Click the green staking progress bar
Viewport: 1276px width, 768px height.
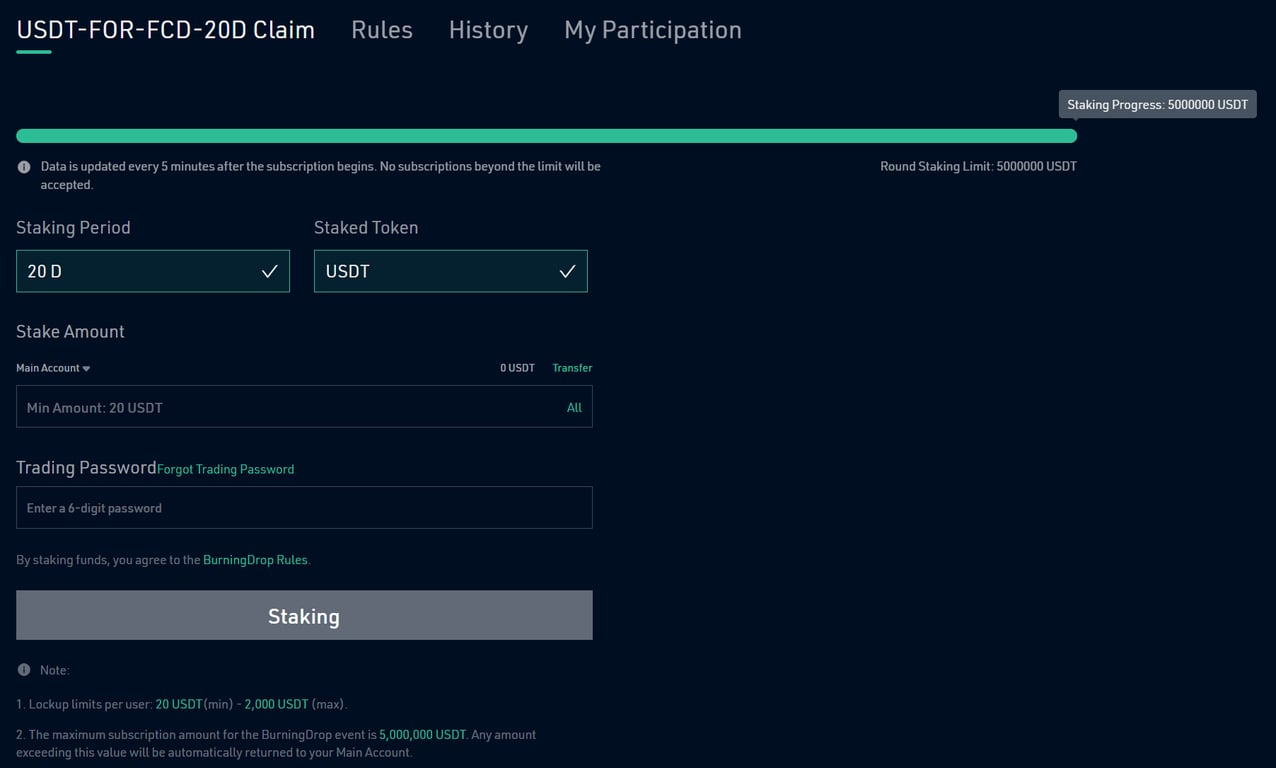545,135
